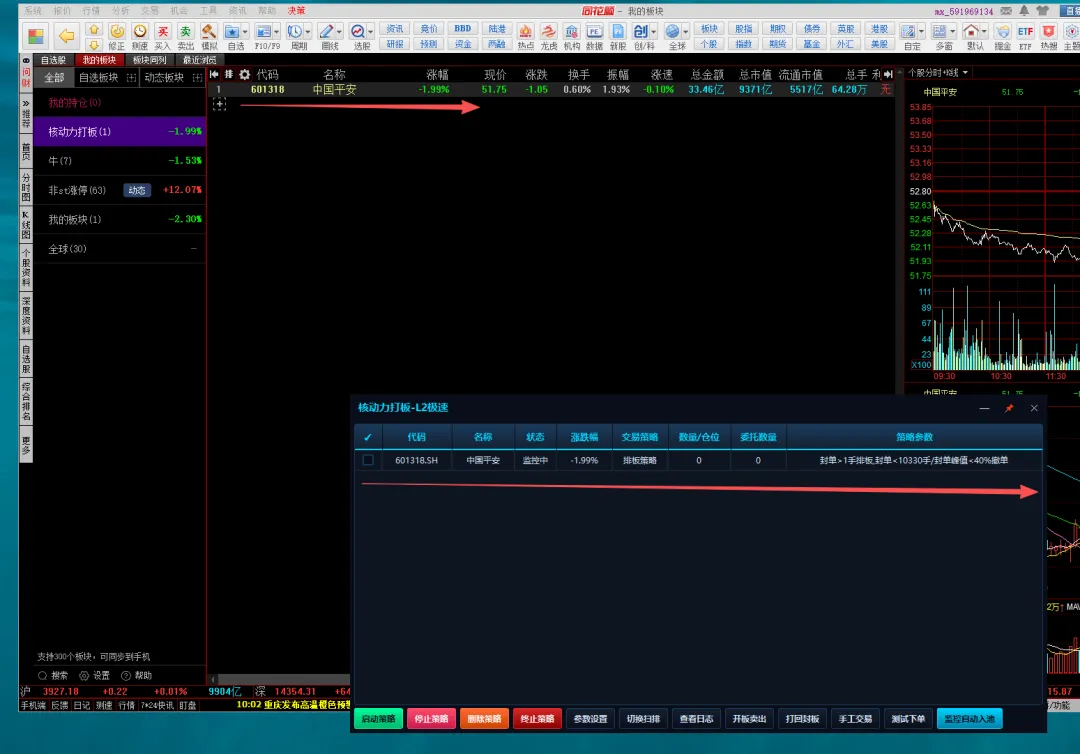Open the 决策 menu
Screen dimensions: 1080x754
click(296, 11)
